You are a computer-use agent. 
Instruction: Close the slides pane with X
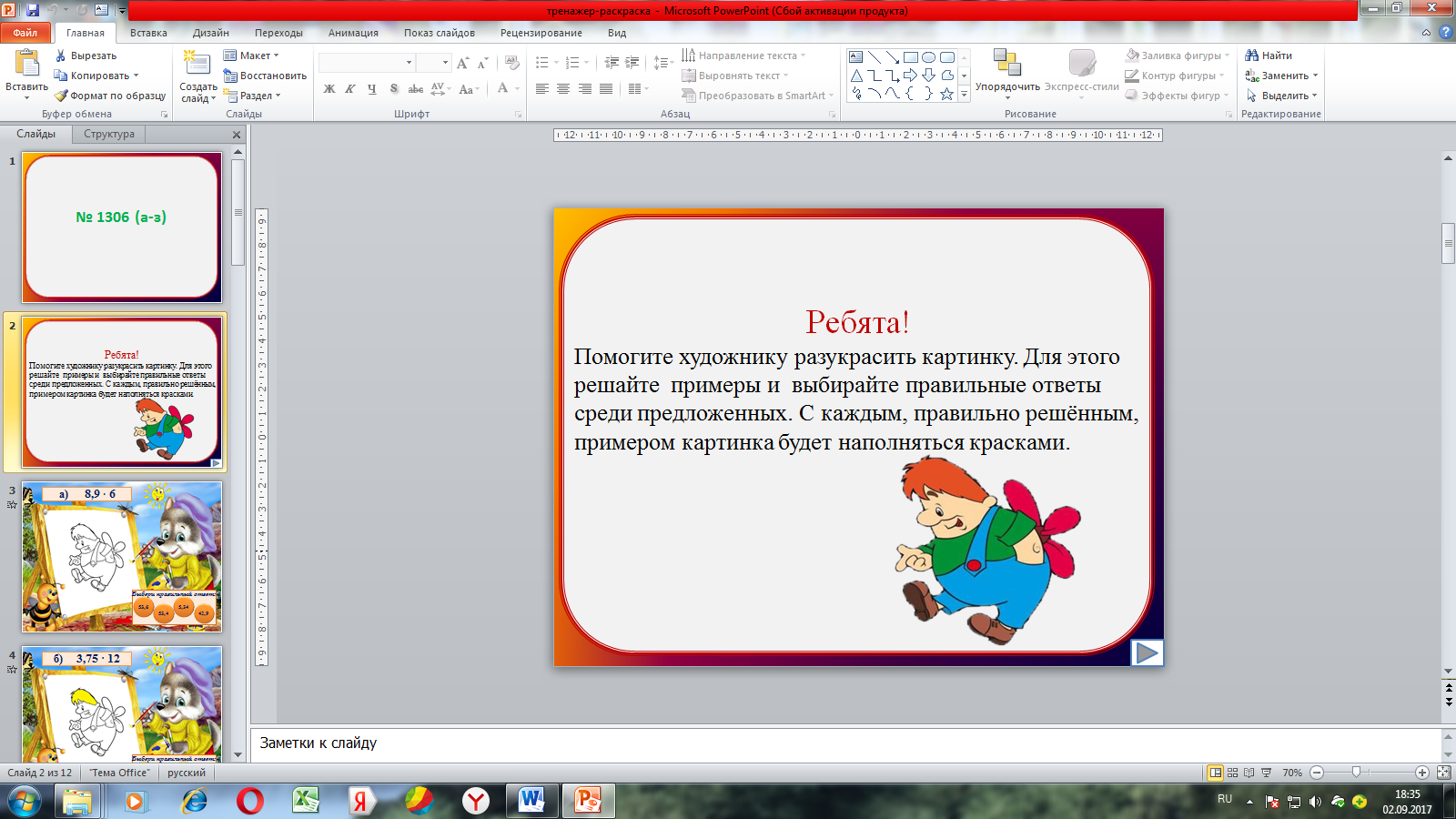(237, 135)
